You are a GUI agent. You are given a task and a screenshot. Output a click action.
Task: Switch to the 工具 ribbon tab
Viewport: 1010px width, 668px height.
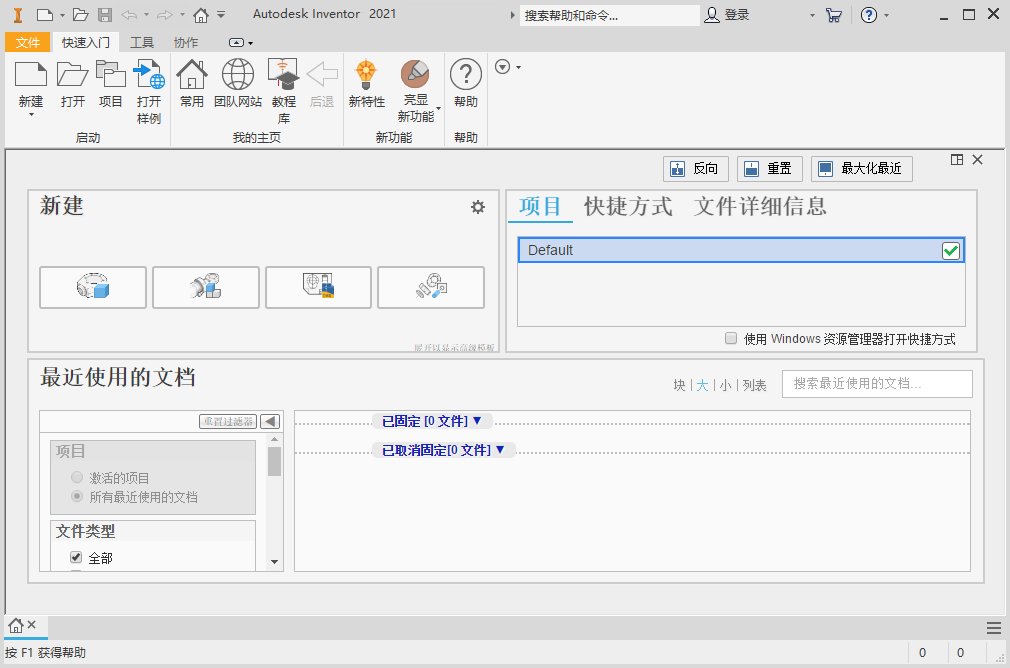(142, 42)
